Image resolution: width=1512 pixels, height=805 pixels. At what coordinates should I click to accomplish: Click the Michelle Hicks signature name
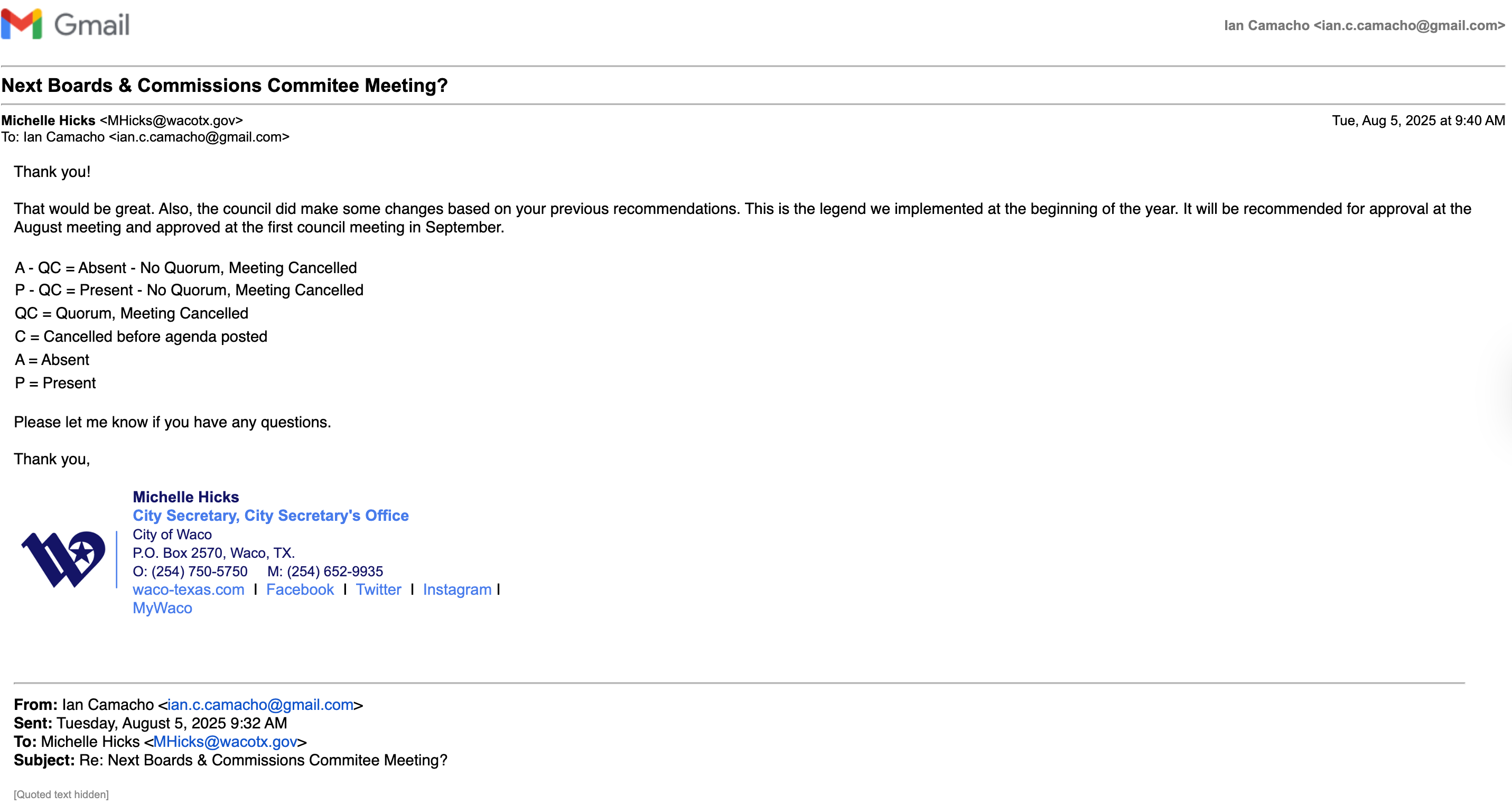[185, 497]
